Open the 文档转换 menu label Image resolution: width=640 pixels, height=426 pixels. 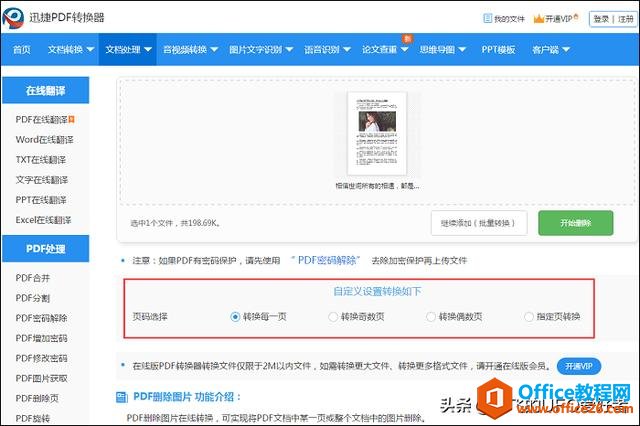pos(65,49)
